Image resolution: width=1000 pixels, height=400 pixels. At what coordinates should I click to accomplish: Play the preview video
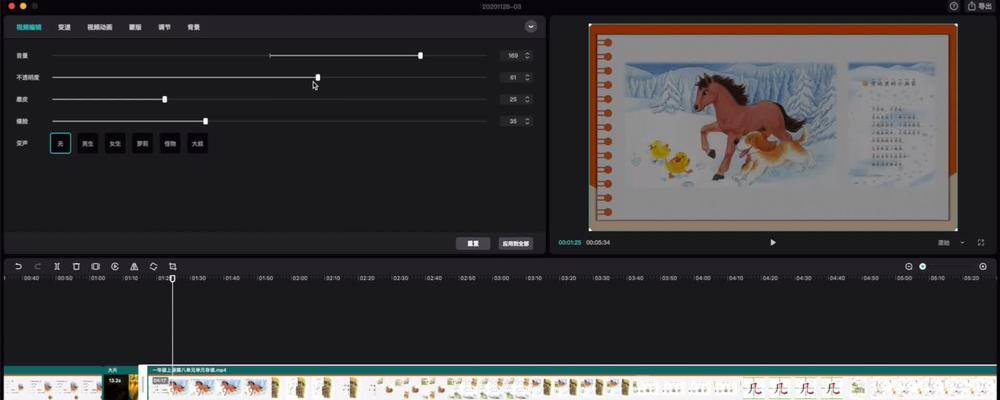tap(773, 242)
